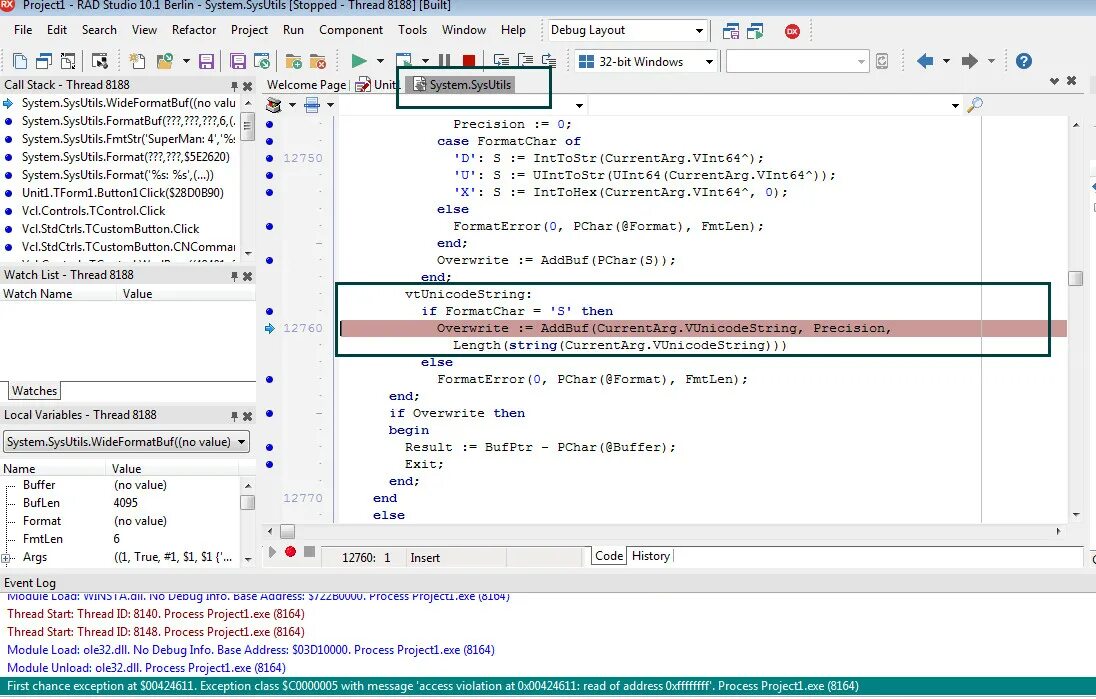
Task: Close the Watch List panel
Action: click(x=247, y=277)
